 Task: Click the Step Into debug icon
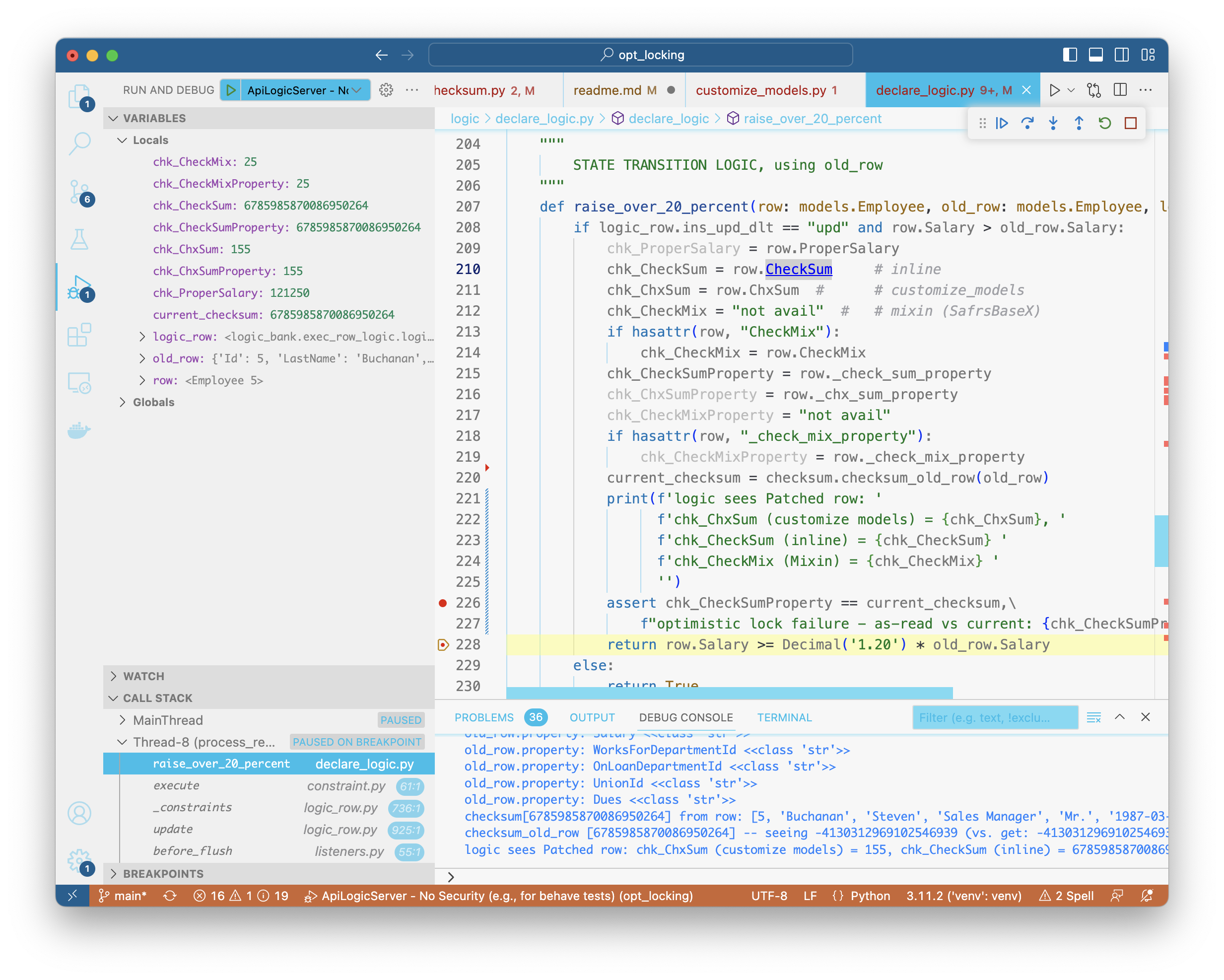click(x=1053, y=123)
